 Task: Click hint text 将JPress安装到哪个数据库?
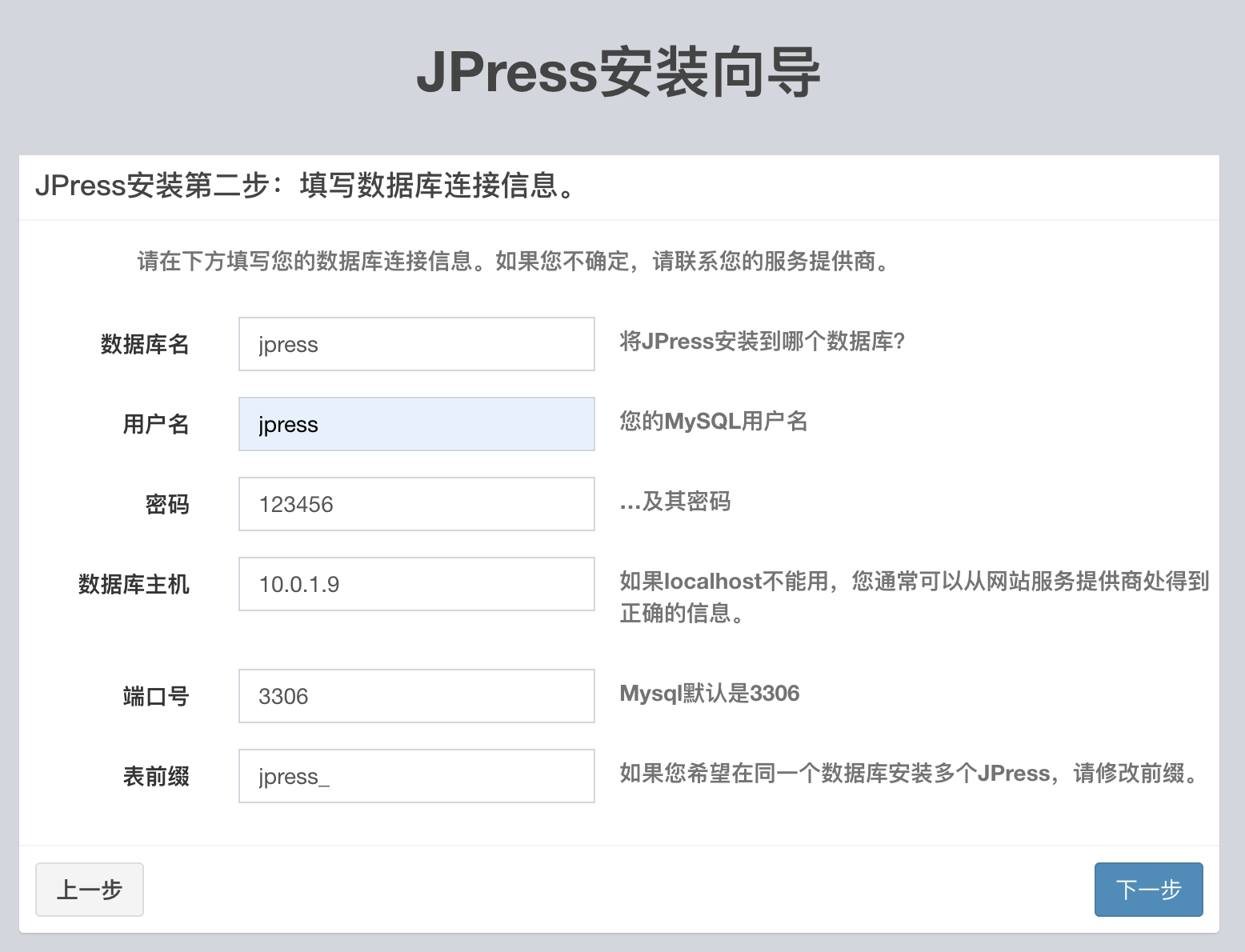[763, 342]
